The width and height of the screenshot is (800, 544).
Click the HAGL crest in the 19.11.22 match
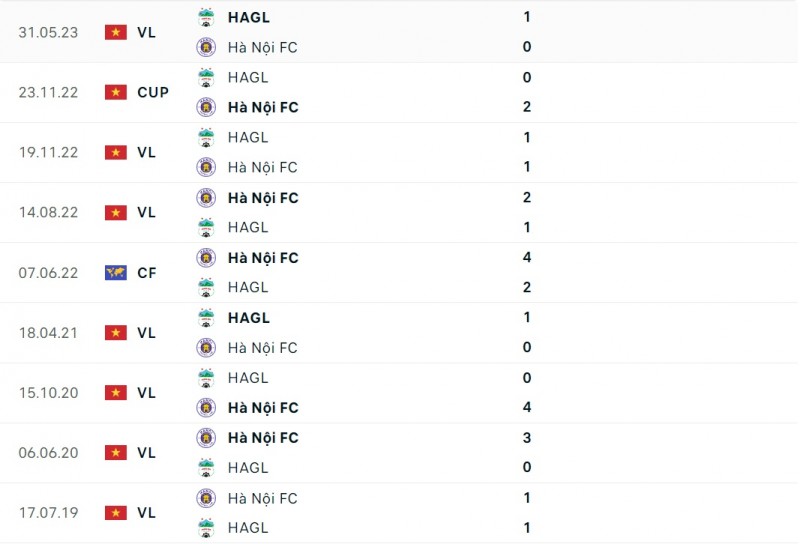(x=206, y=137)
